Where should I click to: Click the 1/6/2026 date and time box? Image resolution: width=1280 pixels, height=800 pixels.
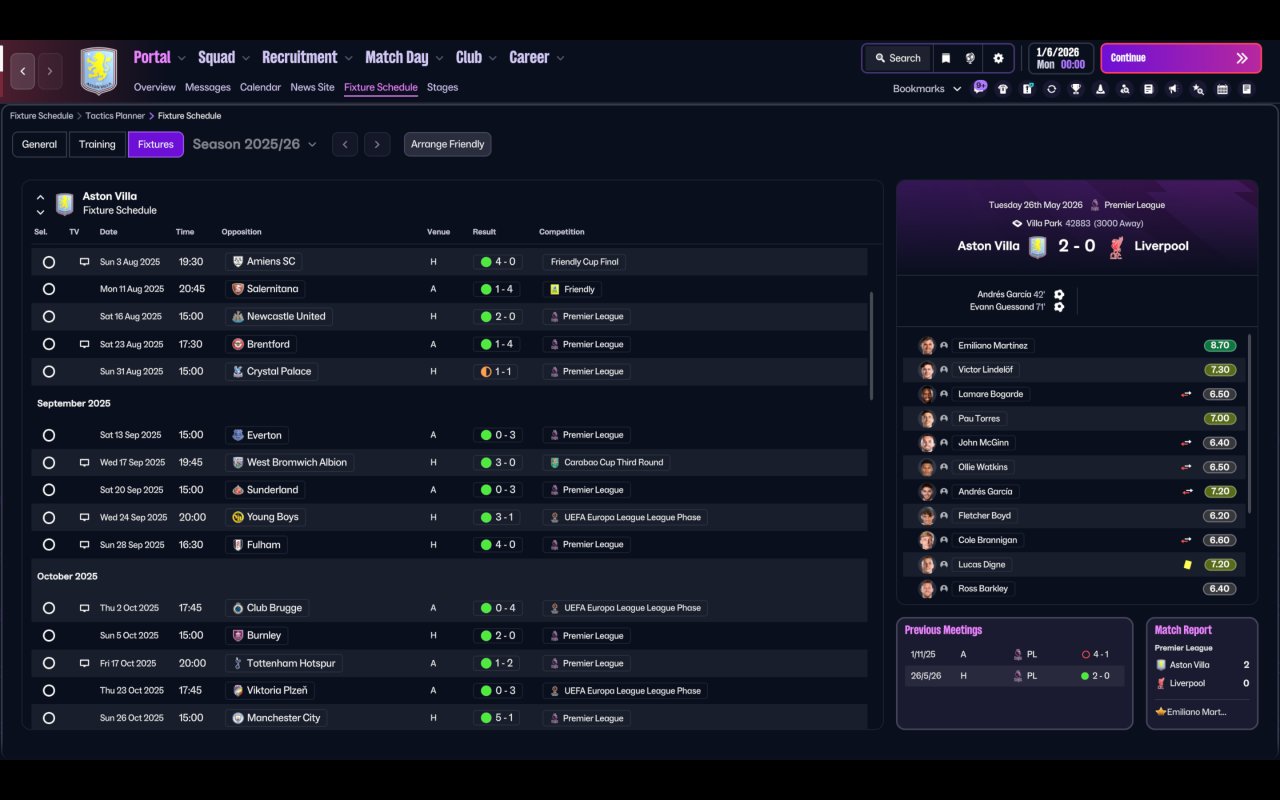coord(1061,58)
